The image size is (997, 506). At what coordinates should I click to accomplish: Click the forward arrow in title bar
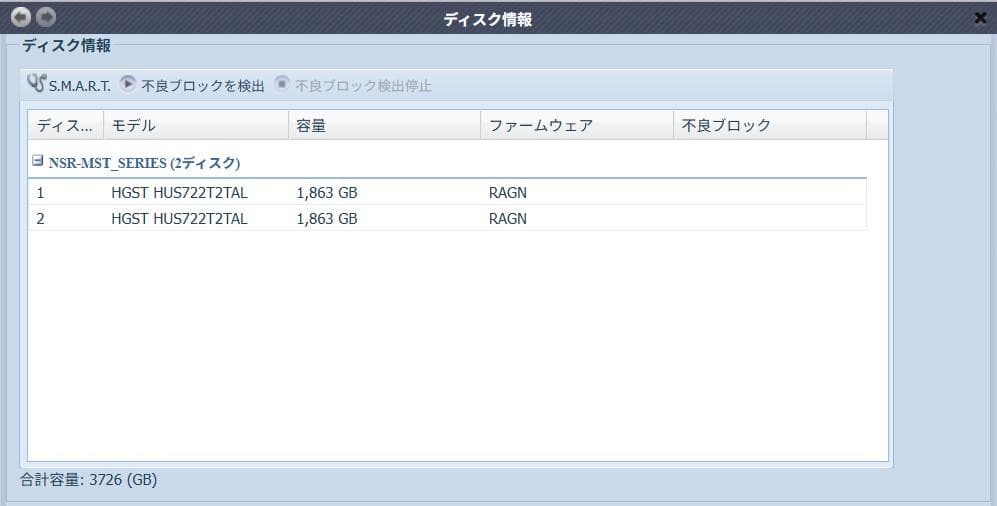click(46, 17)
